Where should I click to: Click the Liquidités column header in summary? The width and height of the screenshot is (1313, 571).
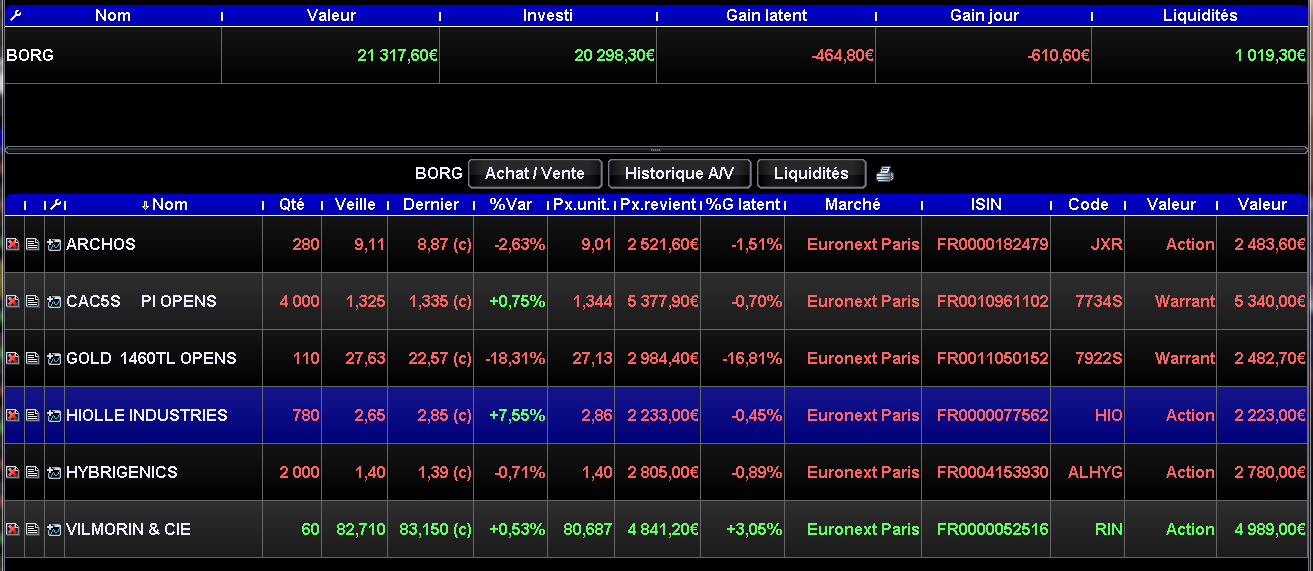pos(1201,16)
